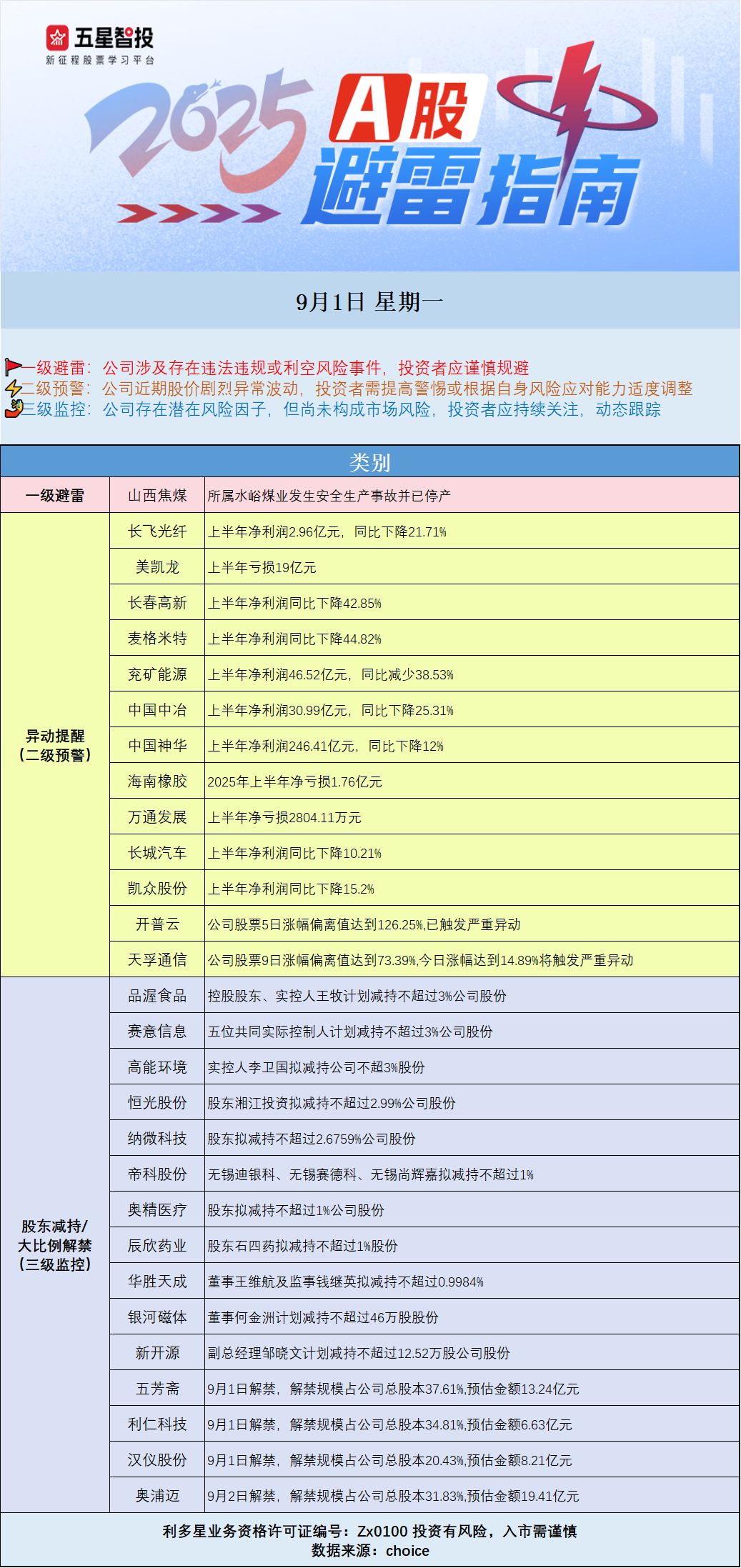The width and height of the screenshot is (741, 1568).
Task: Select the 凯众股份 stock name
Action: coord(157,888)
